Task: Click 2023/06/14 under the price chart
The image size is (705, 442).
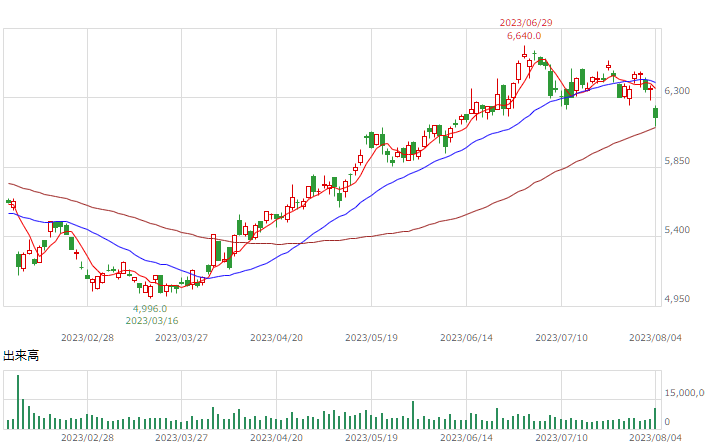Action: coord(466,338)
